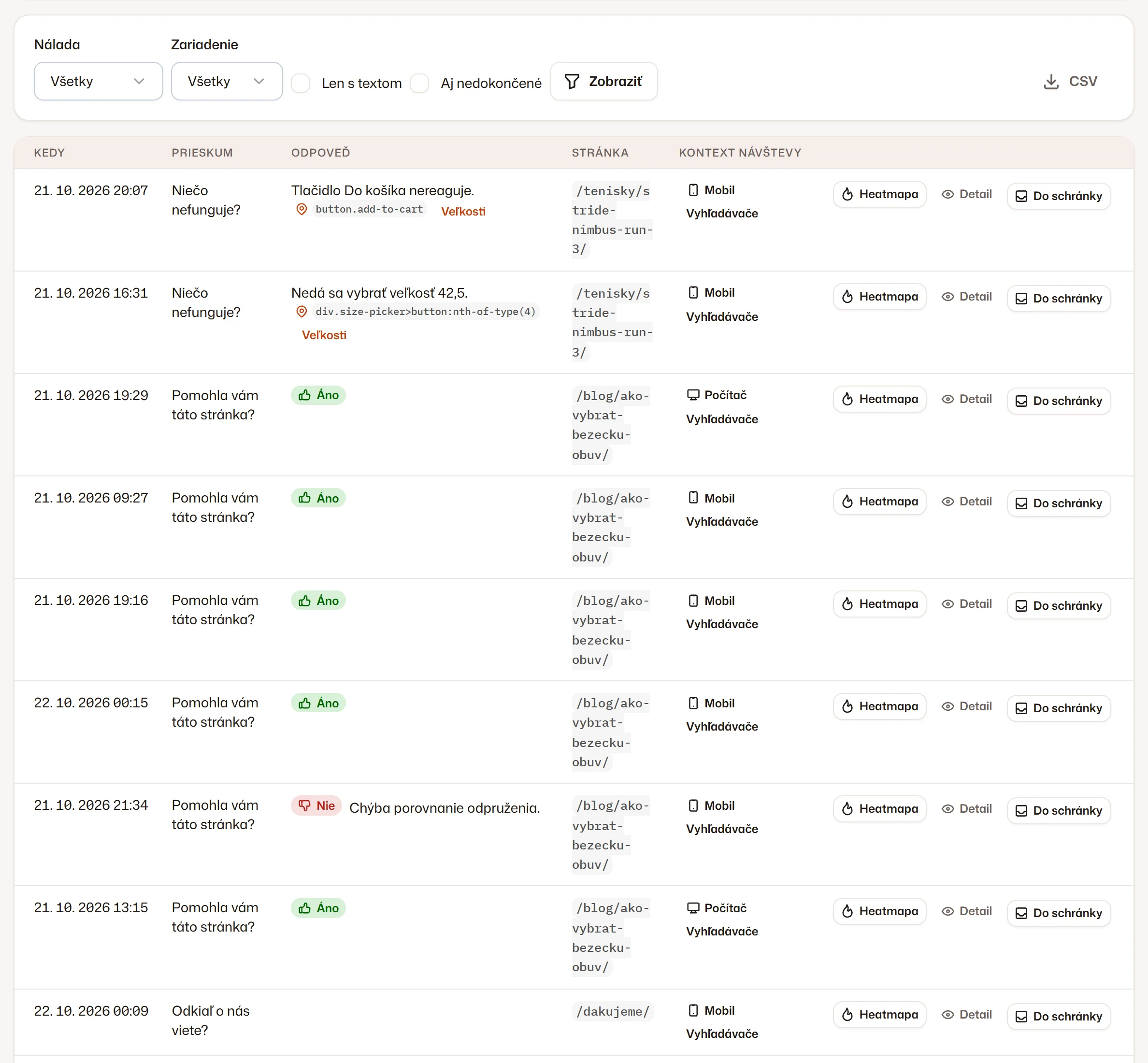Click the Počítač label in the 19:29 row
The width and height of the screenshot is (1148, 1063).
coord(717,395)
